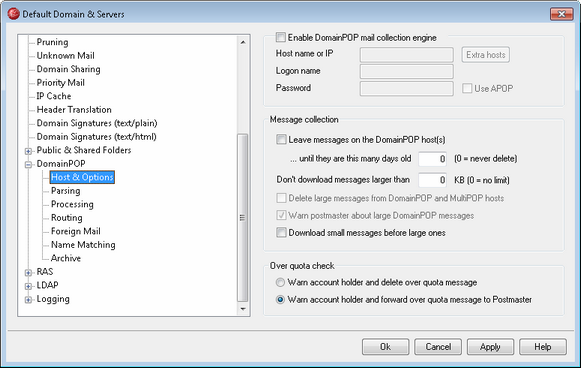This screenshot has width=581, height=368.
Task: Close the Default Domain & Servers dialog
Action: 562,14
